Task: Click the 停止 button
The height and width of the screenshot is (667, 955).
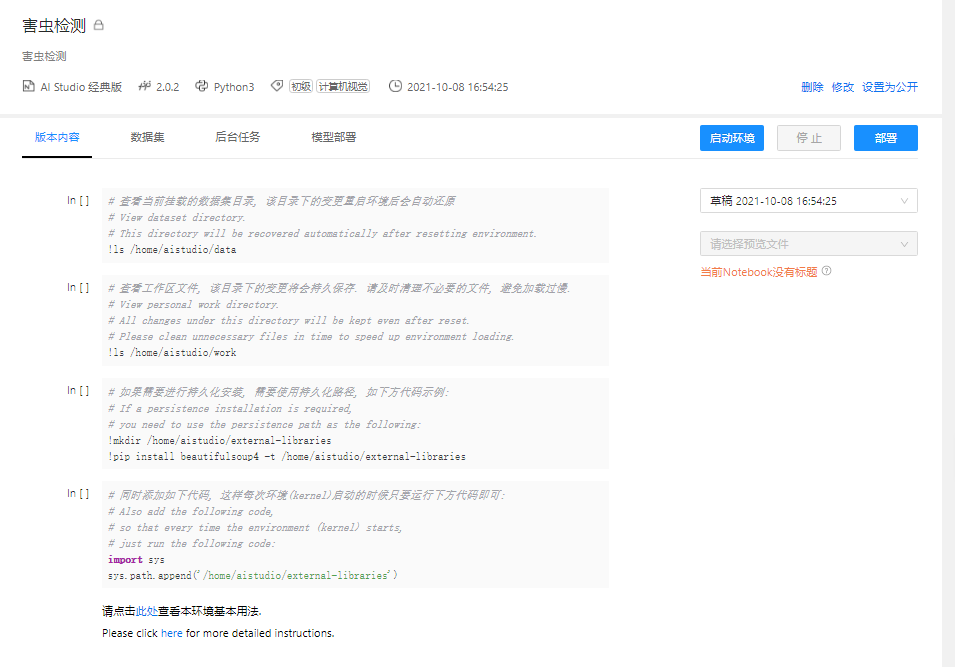Action: click(x=809, y=138)
